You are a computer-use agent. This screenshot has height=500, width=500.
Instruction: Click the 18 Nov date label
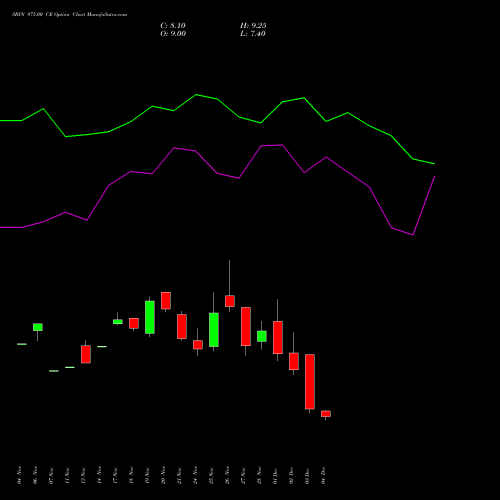(131, 475)
